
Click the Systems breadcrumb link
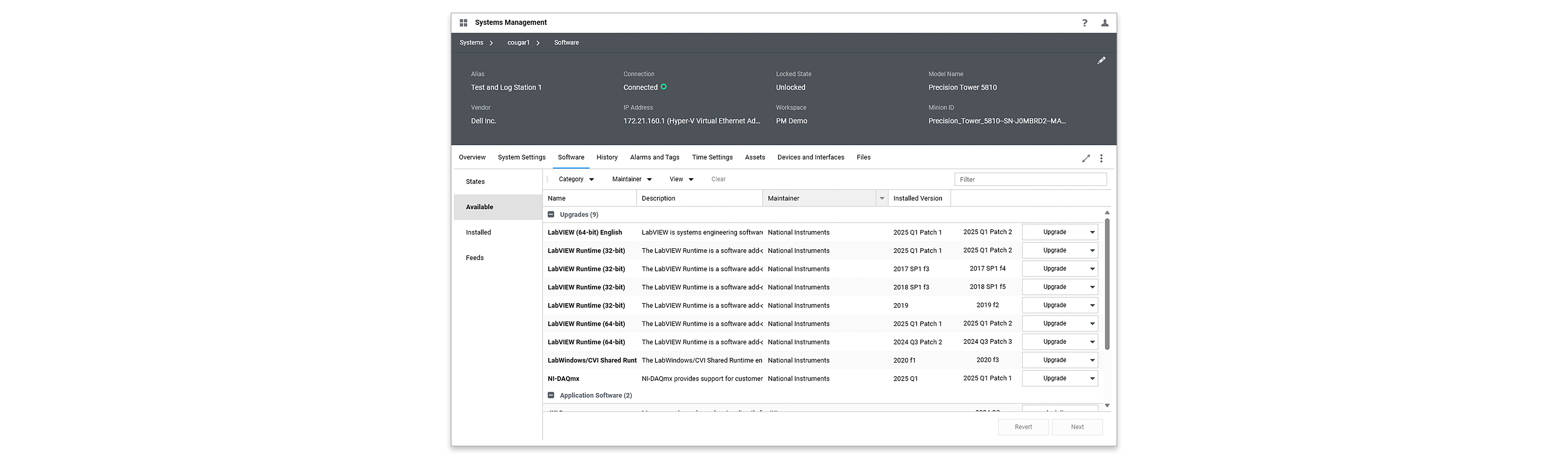click(471, 42)
